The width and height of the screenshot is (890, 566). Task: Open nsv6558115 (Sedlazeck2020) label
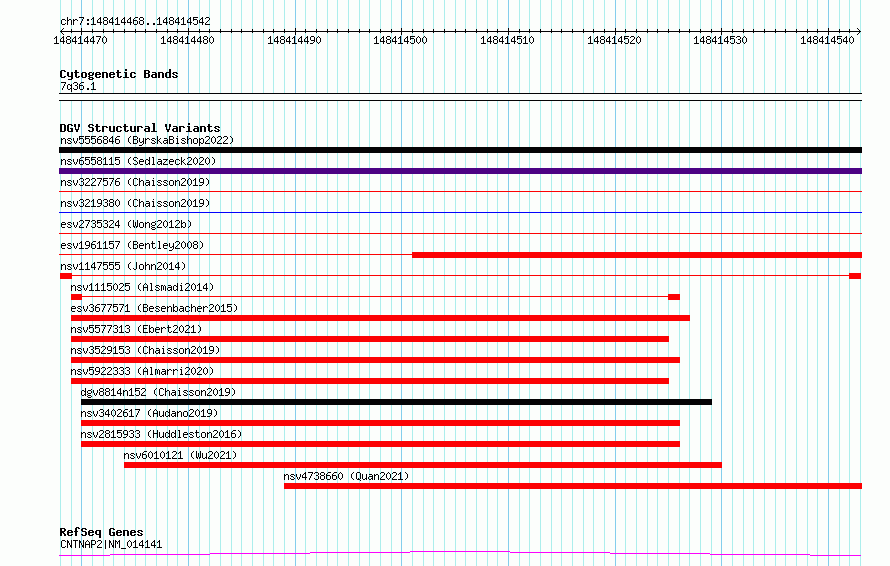pos(138,161)
